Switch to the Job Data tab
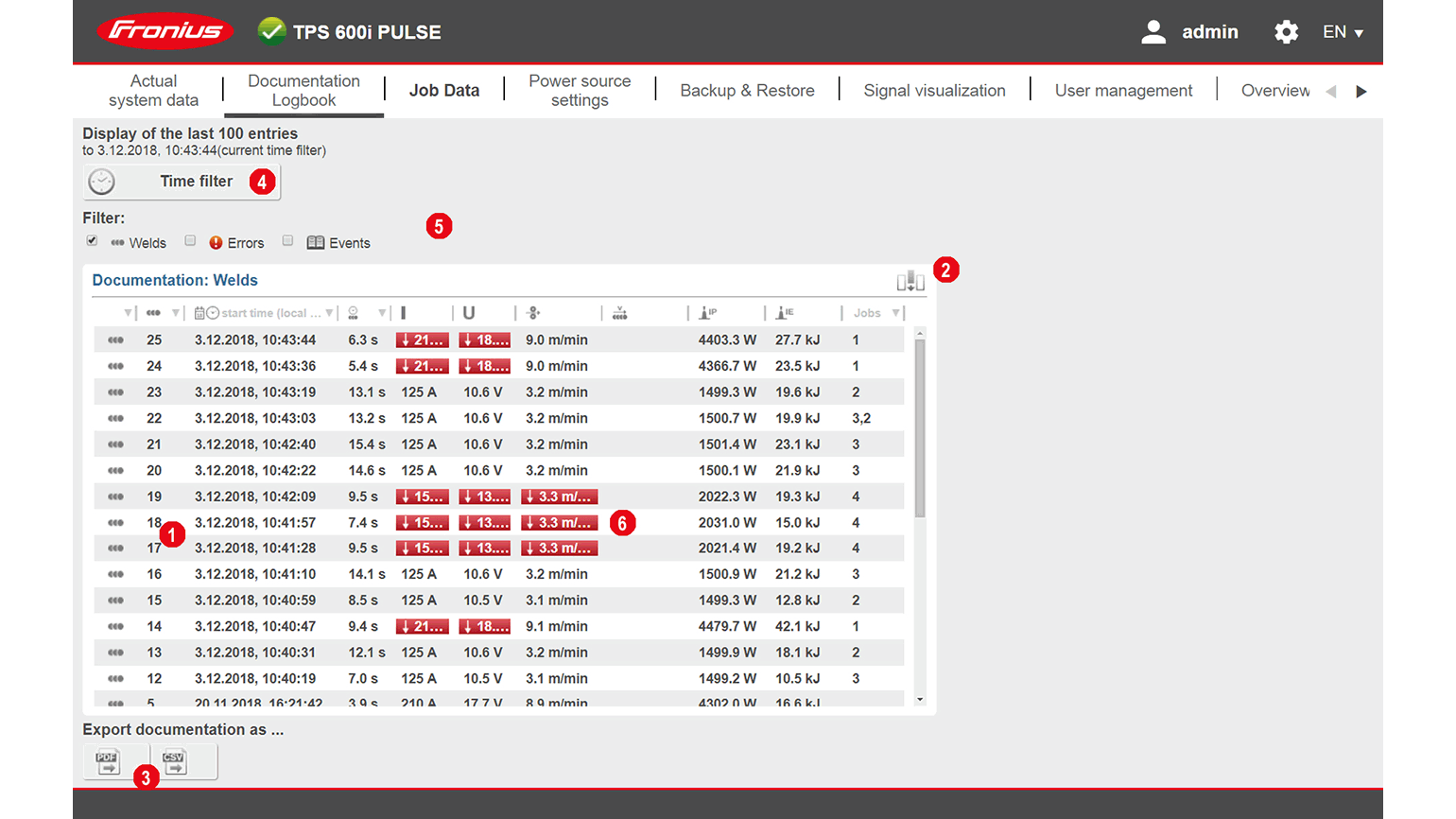 pyautogui.click(x=443, y=91)
